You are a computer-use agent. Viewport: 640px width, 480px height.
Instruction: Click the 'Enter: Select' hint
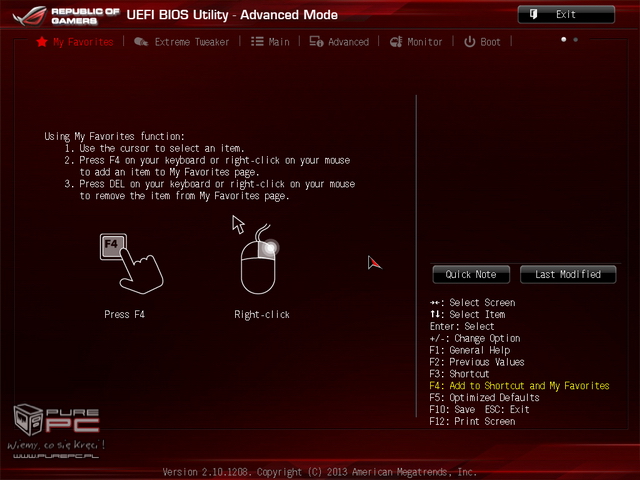coord(462,327)
